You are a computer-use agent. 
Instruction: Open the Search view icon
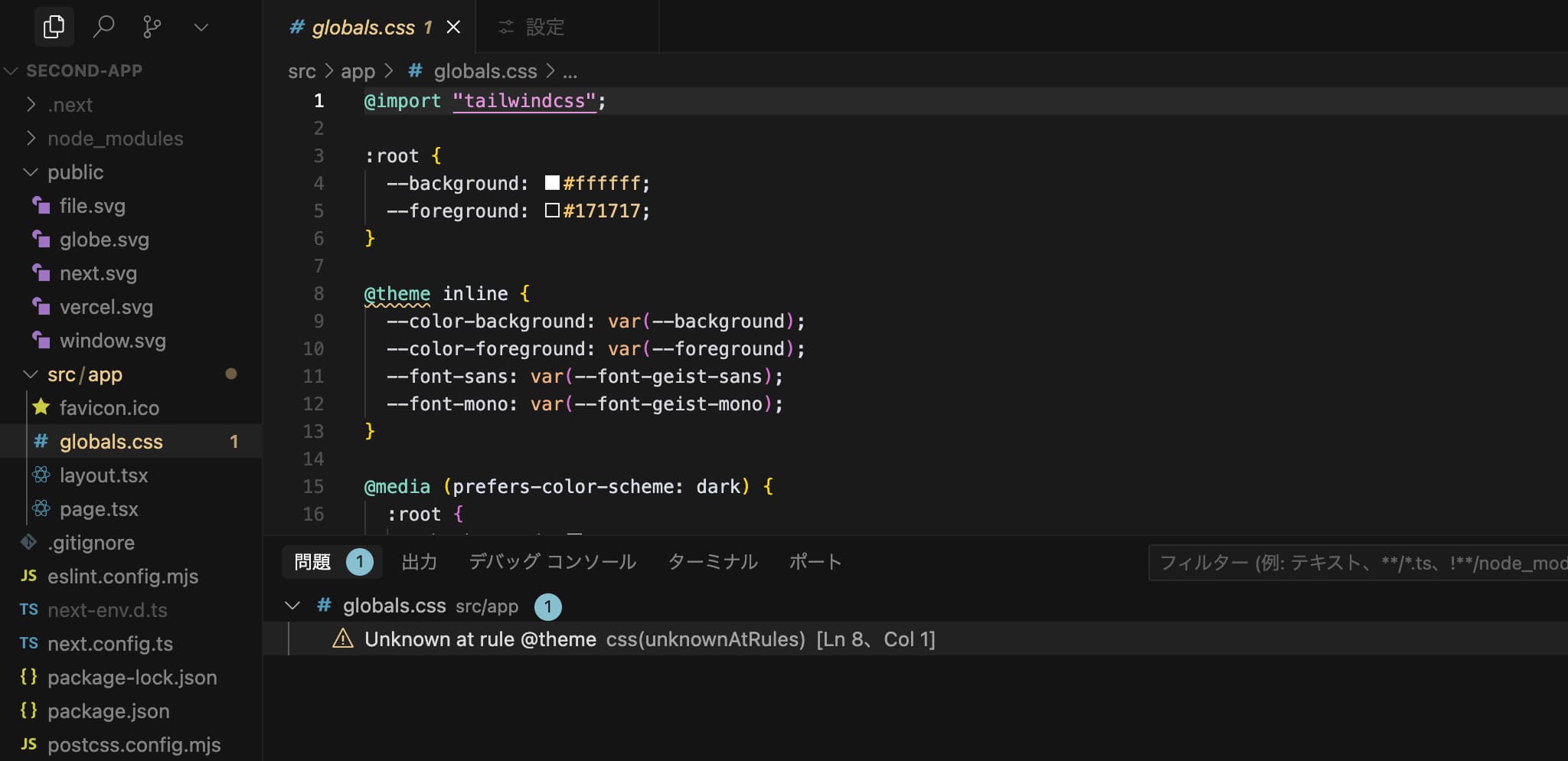click(x=103, y=28)
